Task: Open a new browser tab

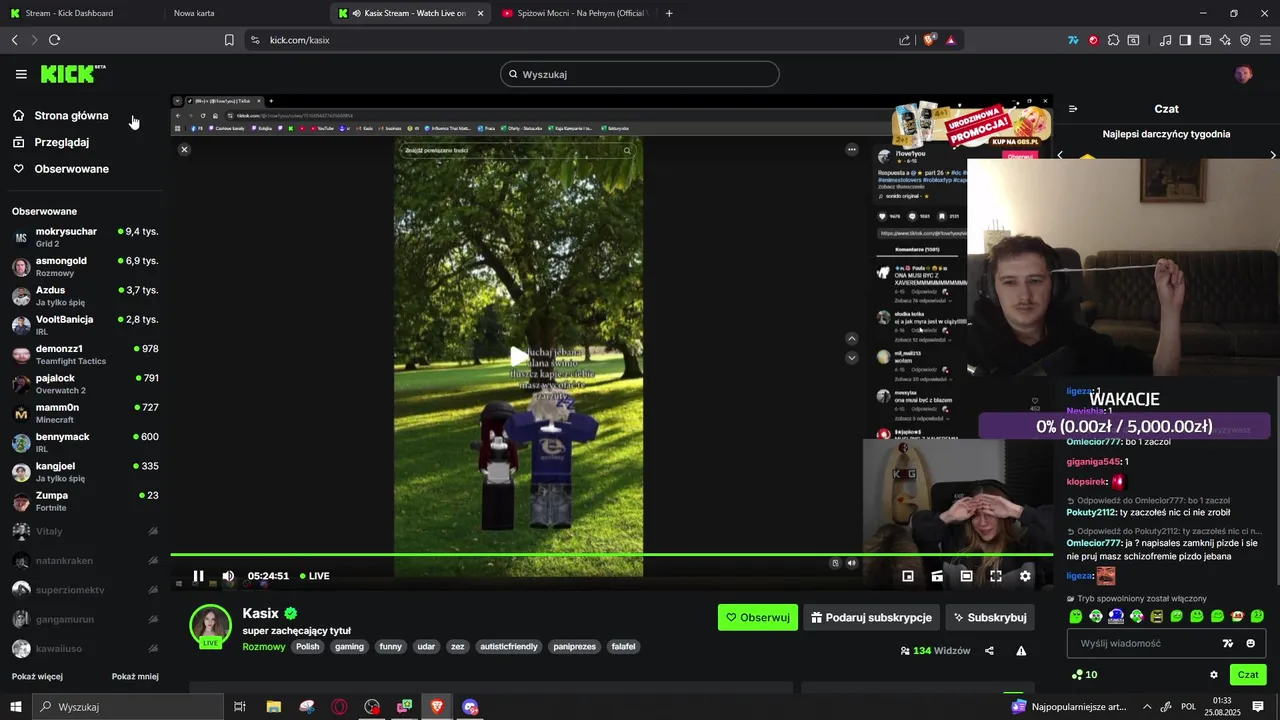Action: (x=669, y=13)
